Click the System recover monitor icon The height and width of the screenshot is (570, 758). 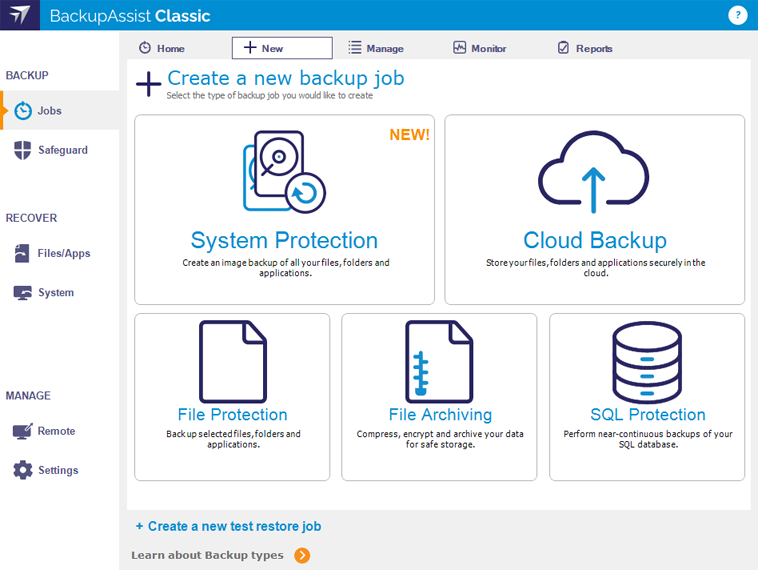pos(23,292)
